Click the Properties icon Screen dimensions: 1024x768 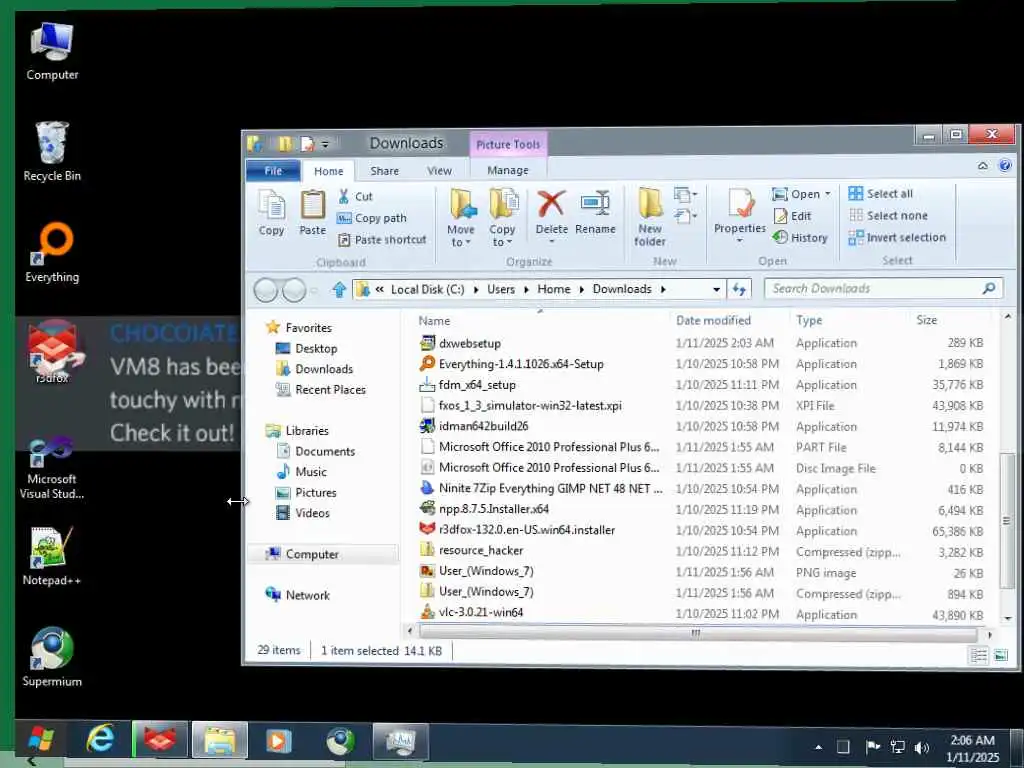coord(740,204)
